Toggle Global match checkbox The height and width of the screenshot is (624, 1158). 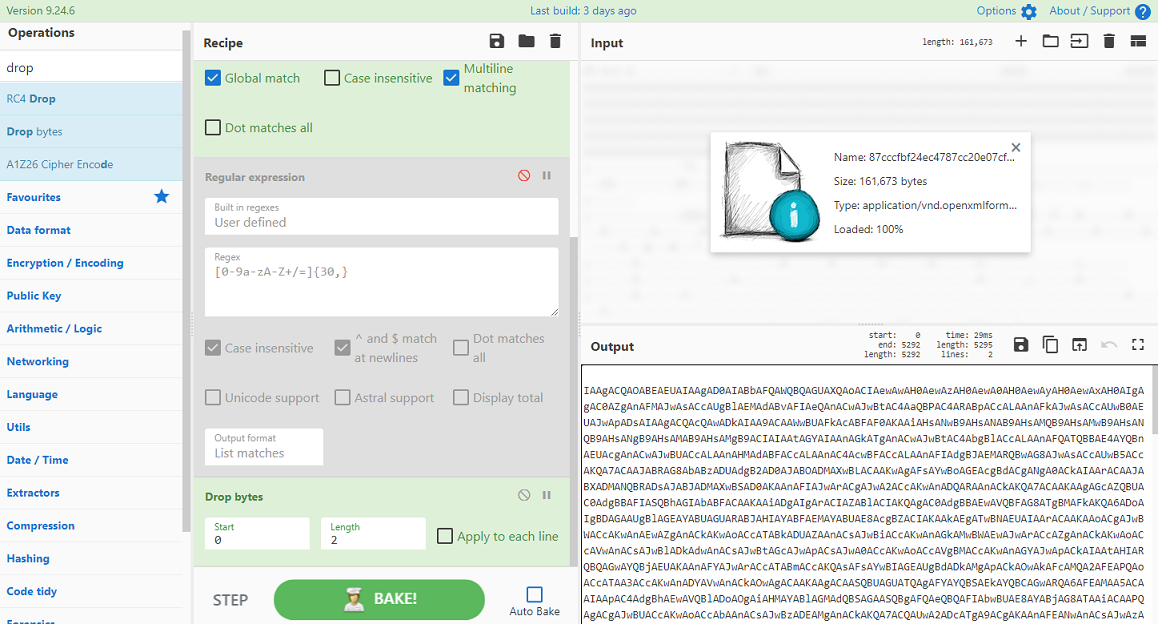pos(213,78)
